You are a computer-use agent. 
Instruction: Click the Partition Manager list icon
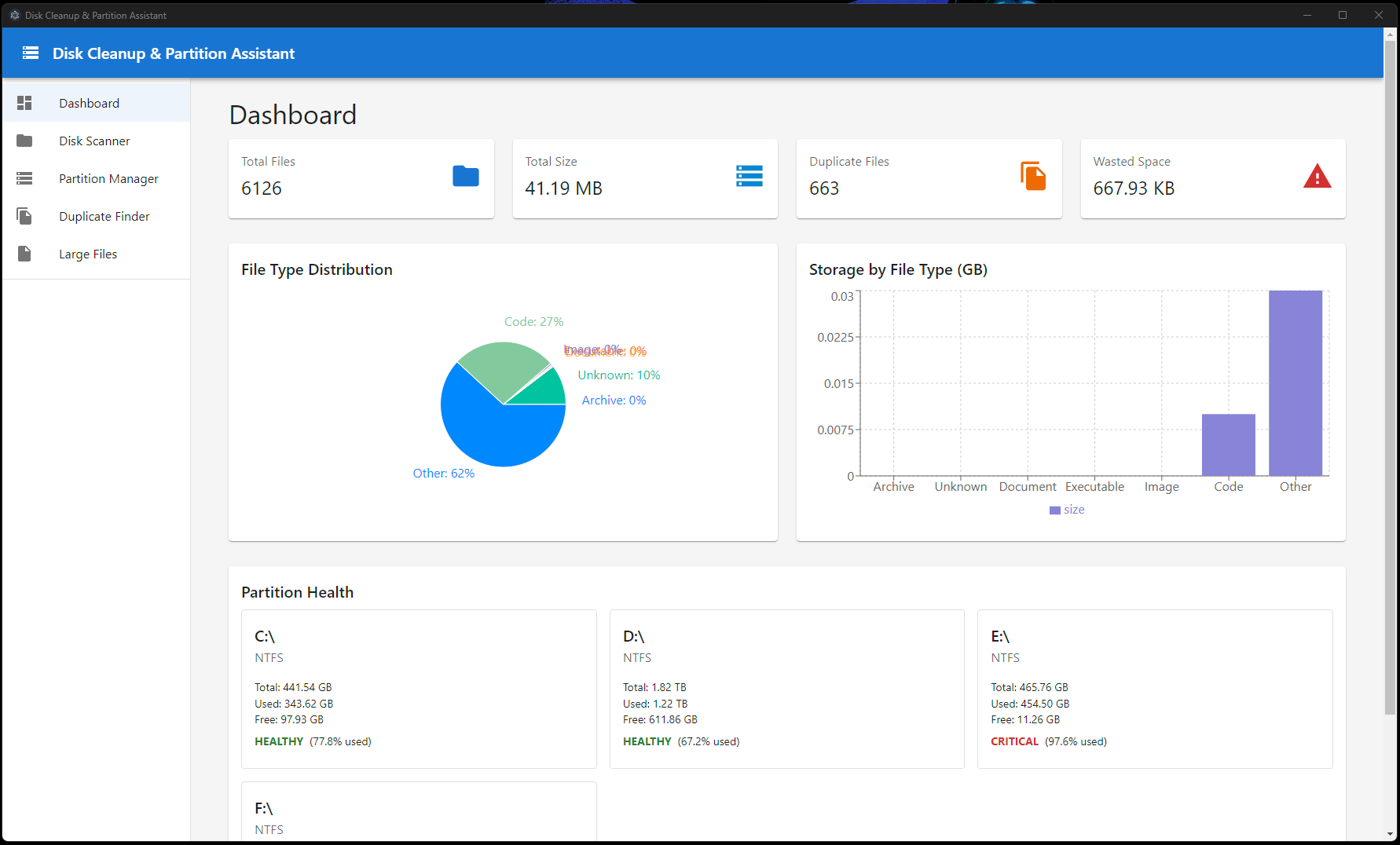coord(24,178)
